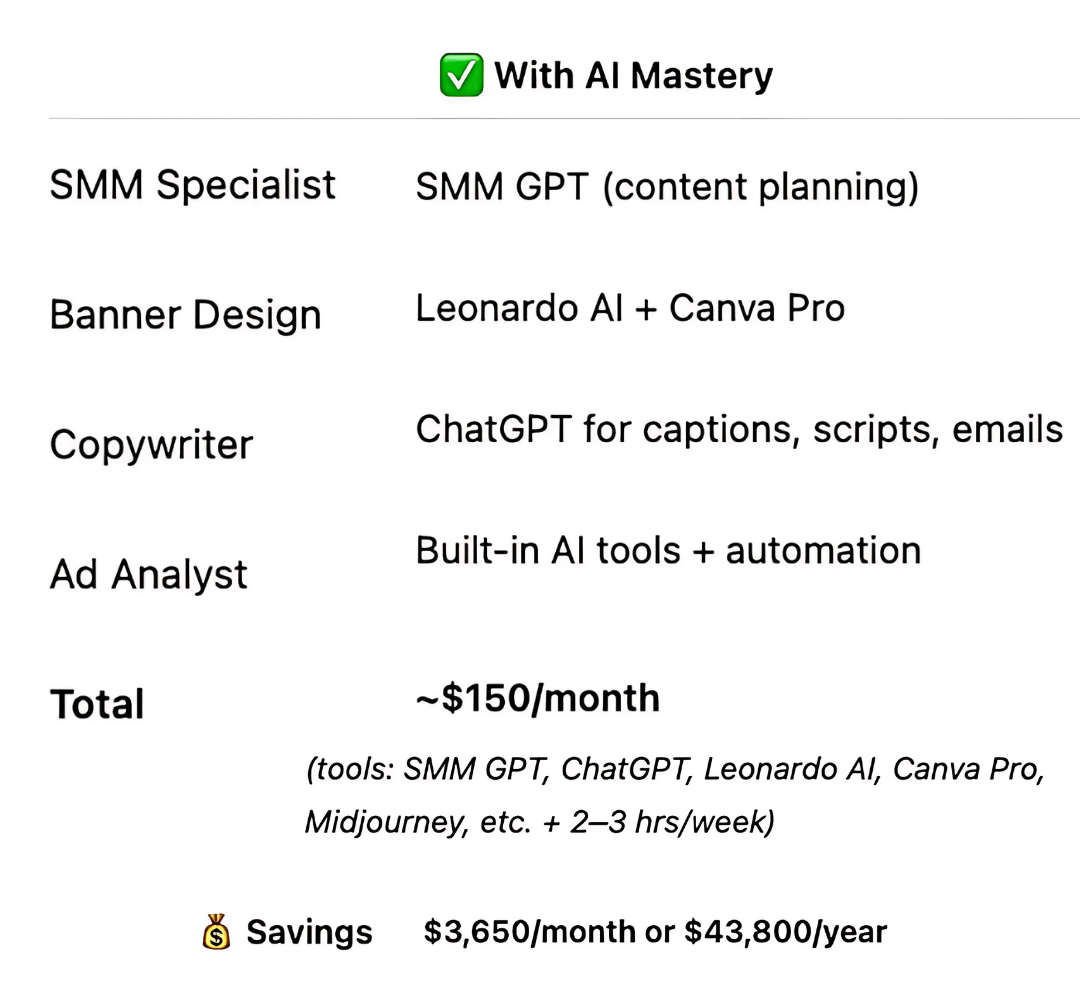Screen dimensions: 1080x1000
Task: Click the Ad Analyst row label
Action: click(x=149, y=575)
